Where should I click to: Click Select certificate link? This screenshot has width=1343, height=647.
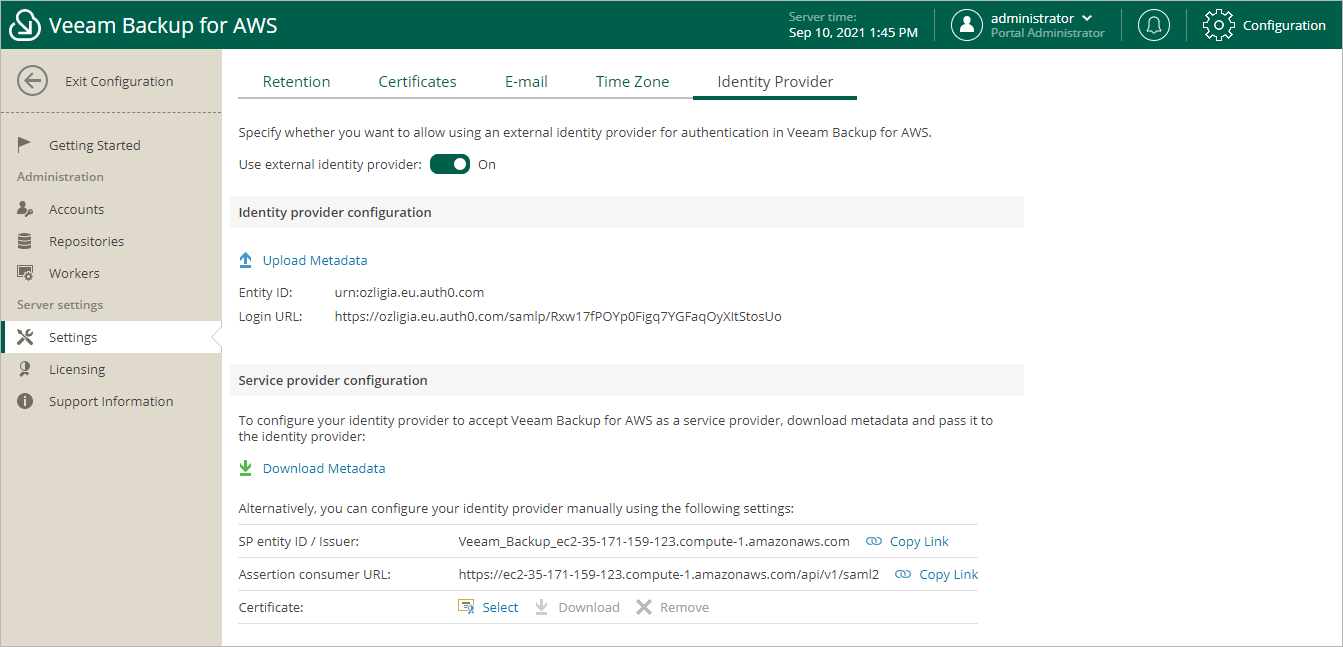(500, 607)
